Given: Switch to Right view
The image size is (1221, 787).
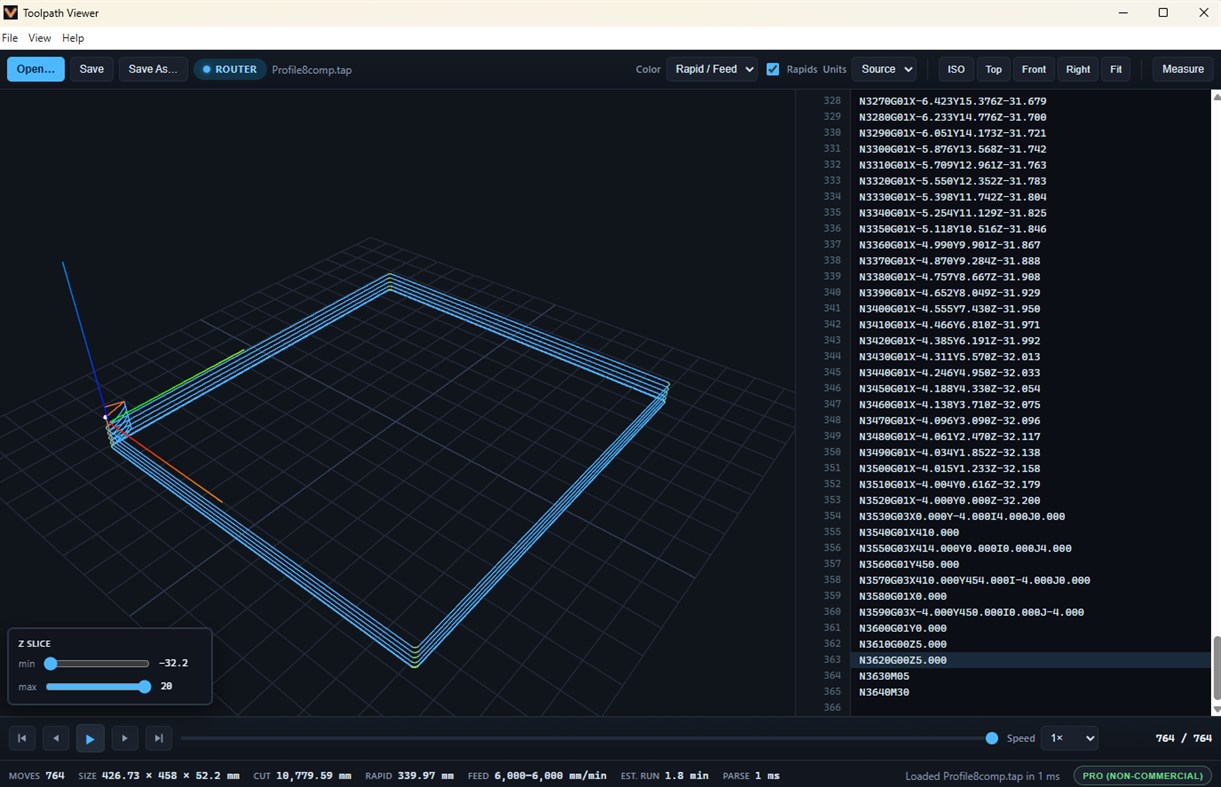Looking at the screenshot, I should pos(1078,69).
